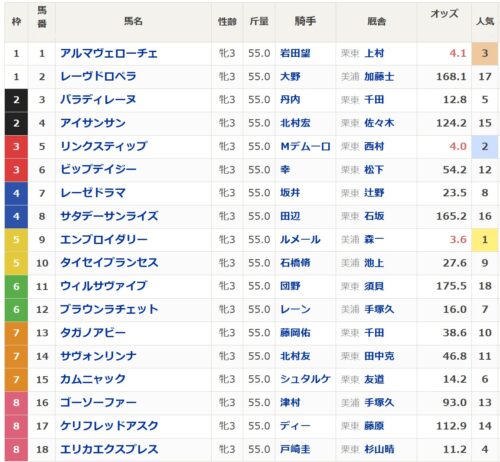
Task: Open jockey 岩田望 link
Action: coord(295,53)
